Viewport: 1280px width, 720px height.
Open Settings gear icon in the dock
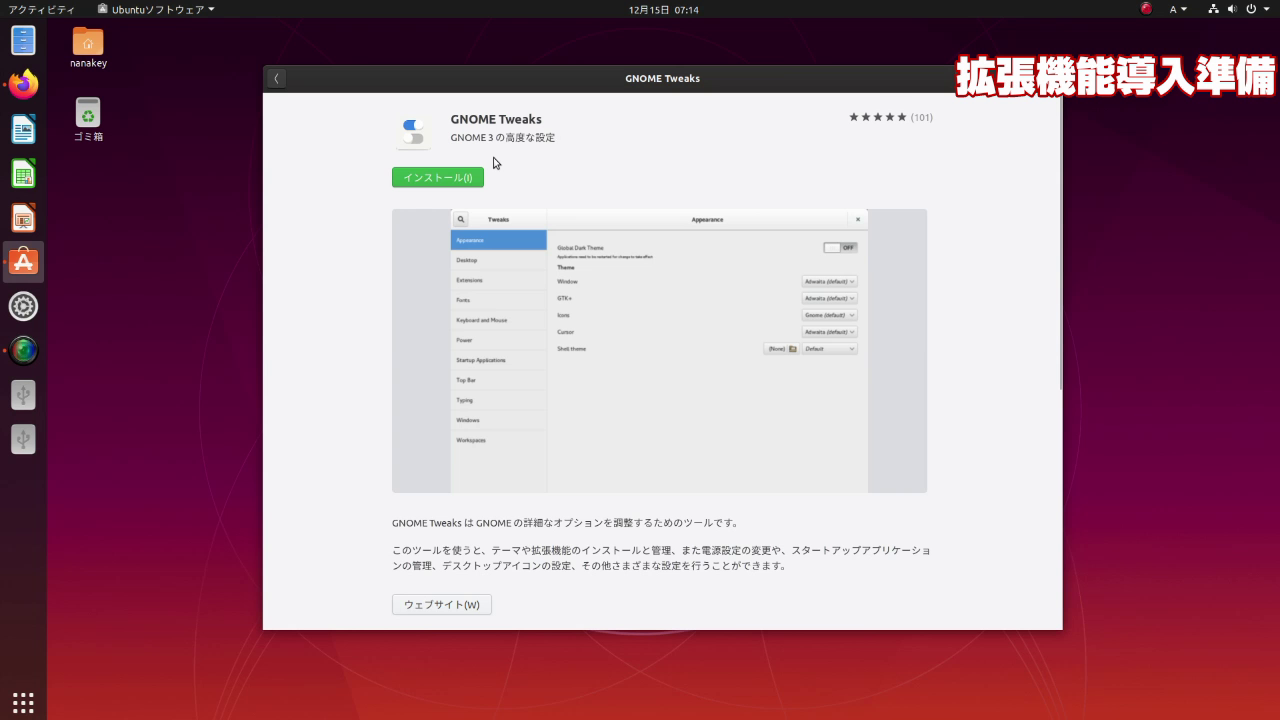23,306
